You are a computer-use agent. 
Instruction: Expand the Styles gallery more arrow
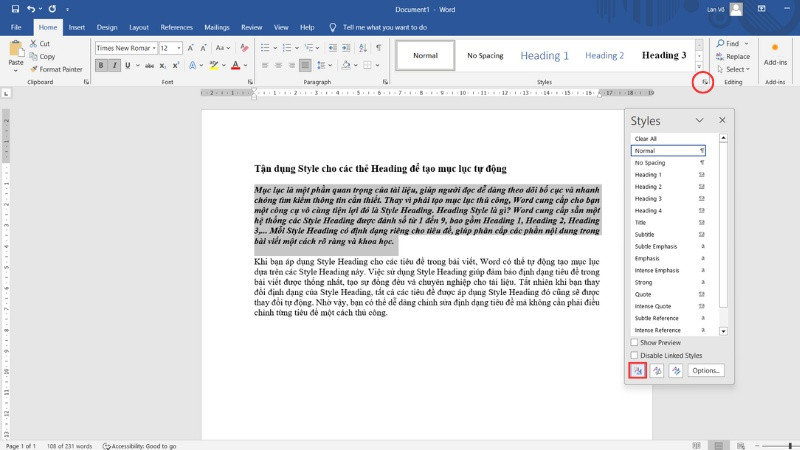click(699, 68)
